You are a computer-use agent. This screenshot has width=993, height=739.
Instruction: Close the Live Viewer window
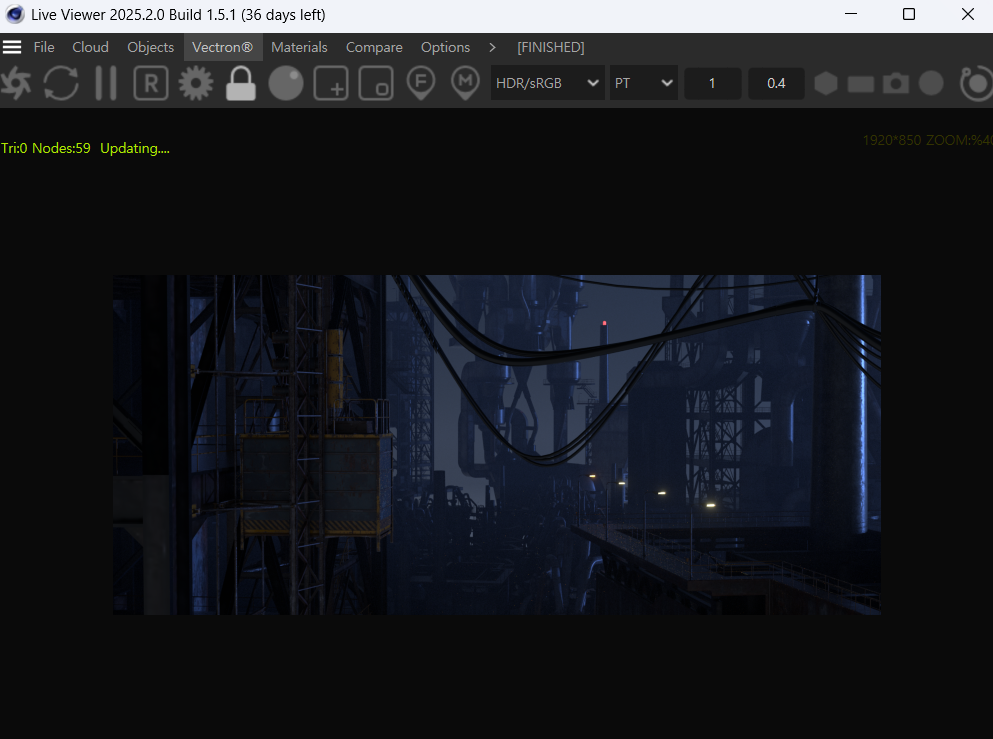[967, 14]
